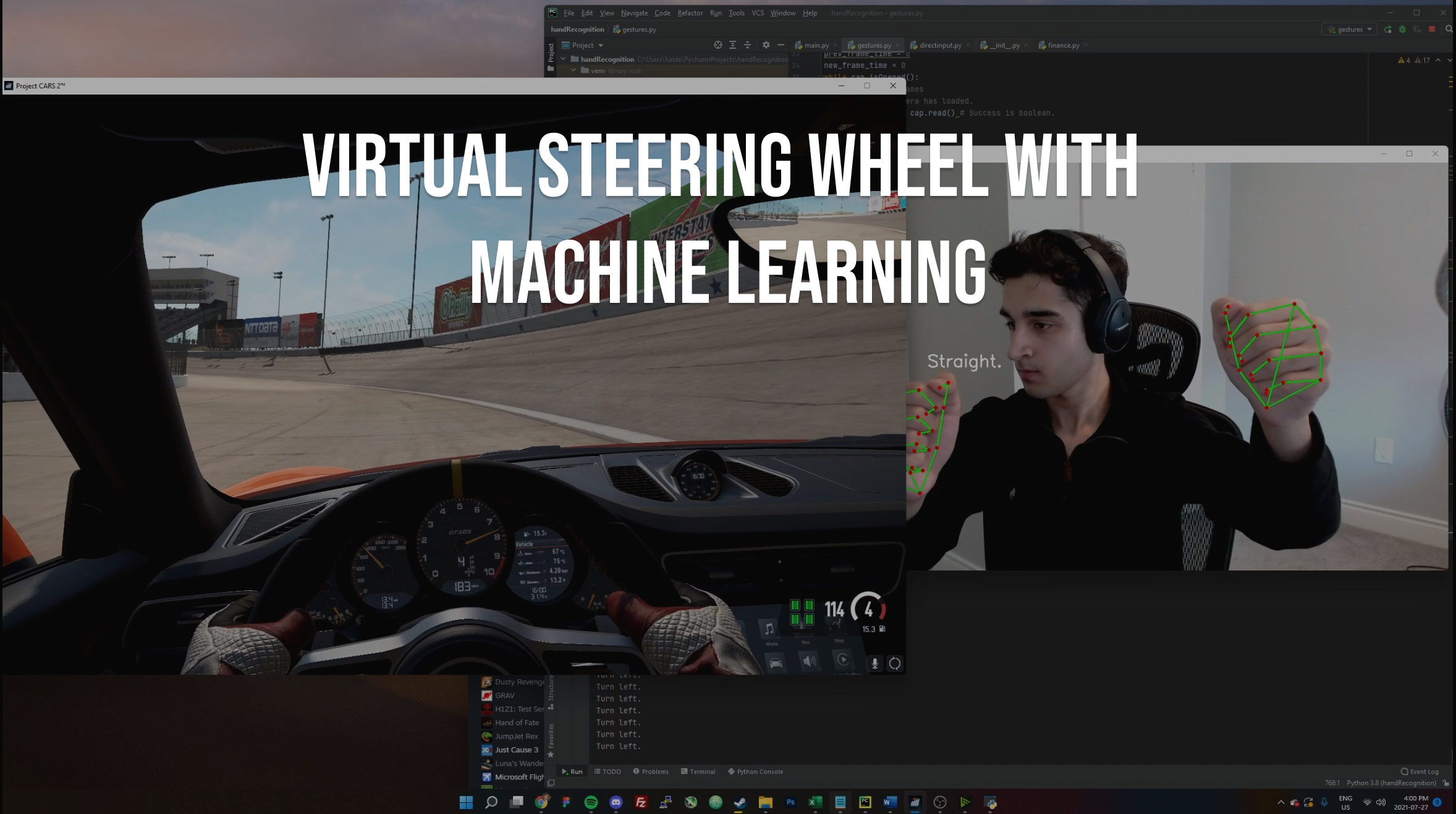Screen dimensions: 1456x814
Task: Open Figma from the taskbar
Action: (566, 802)
